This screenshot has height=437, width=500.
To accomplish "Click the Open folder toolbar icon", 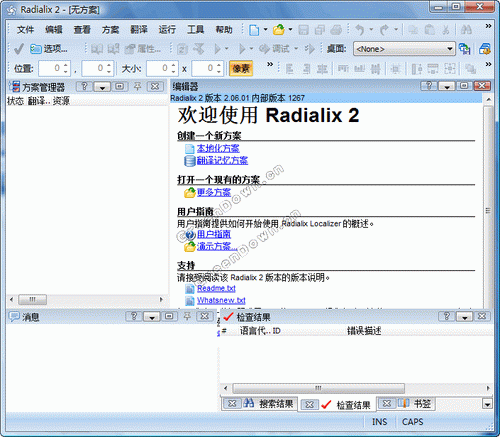I will [x=279, y=30].
